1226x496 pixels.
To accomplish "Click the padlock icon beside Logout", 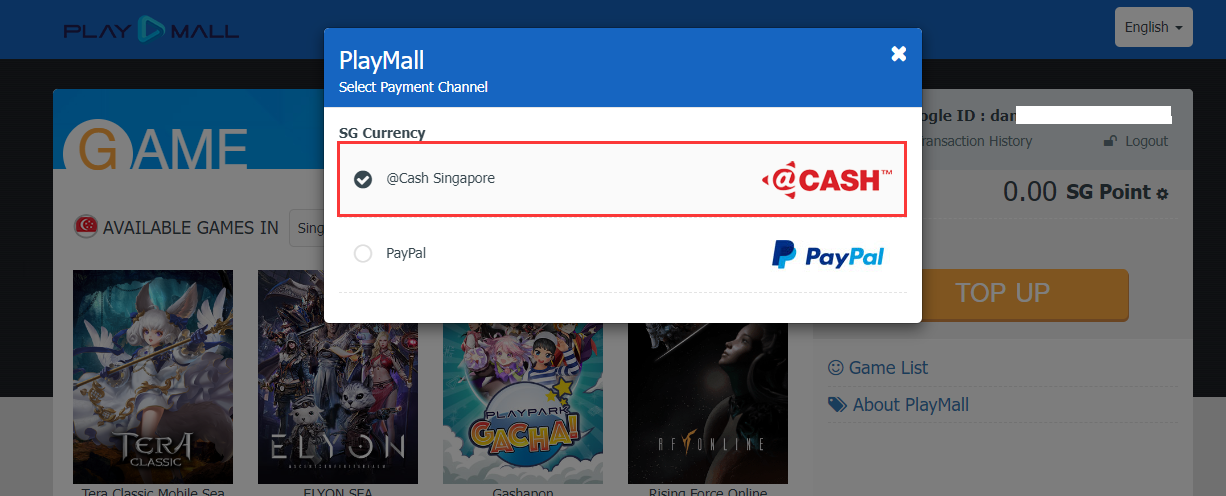I will (1110, 141).
